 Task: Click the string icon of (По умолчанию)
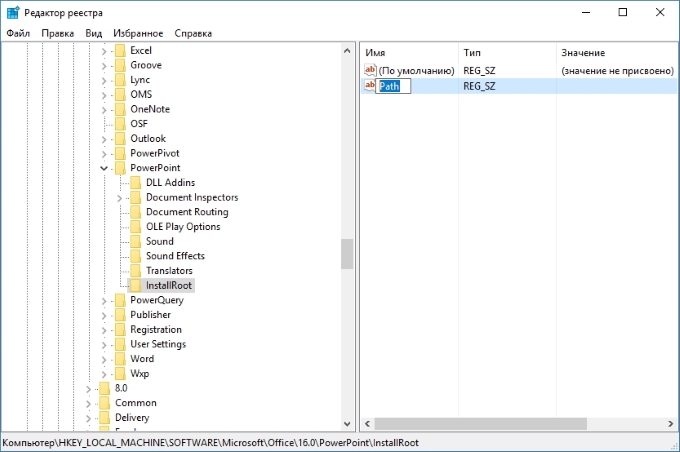(x=370, y=70)
